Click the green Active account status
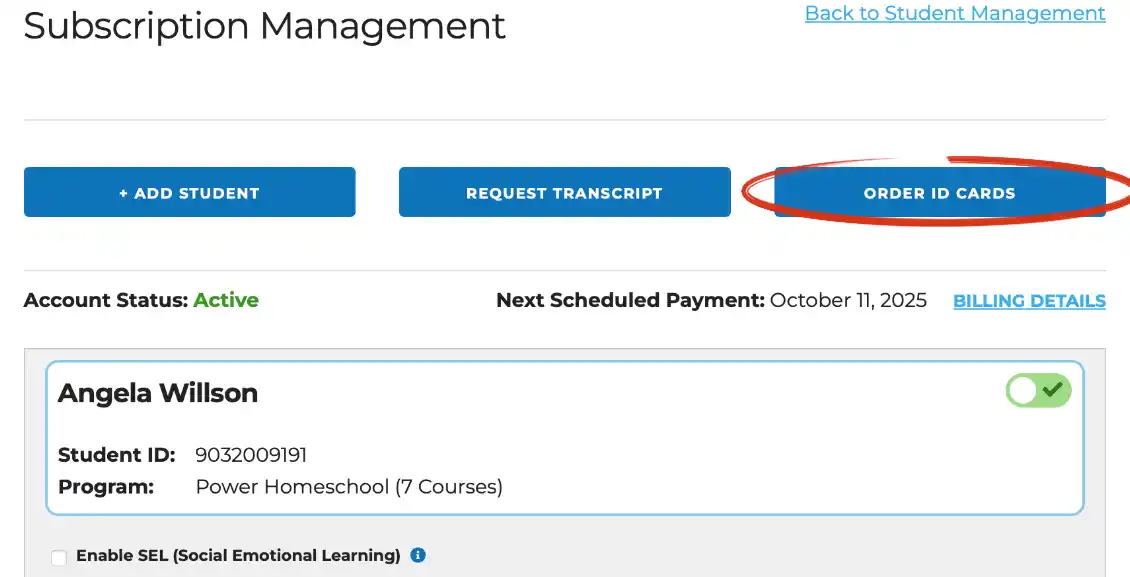 click(226, 300)
